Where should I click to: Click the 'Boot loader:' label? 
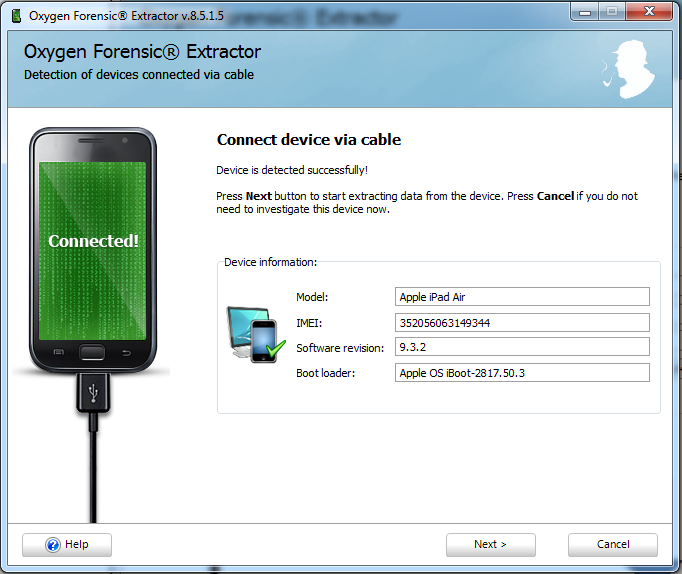325,373
